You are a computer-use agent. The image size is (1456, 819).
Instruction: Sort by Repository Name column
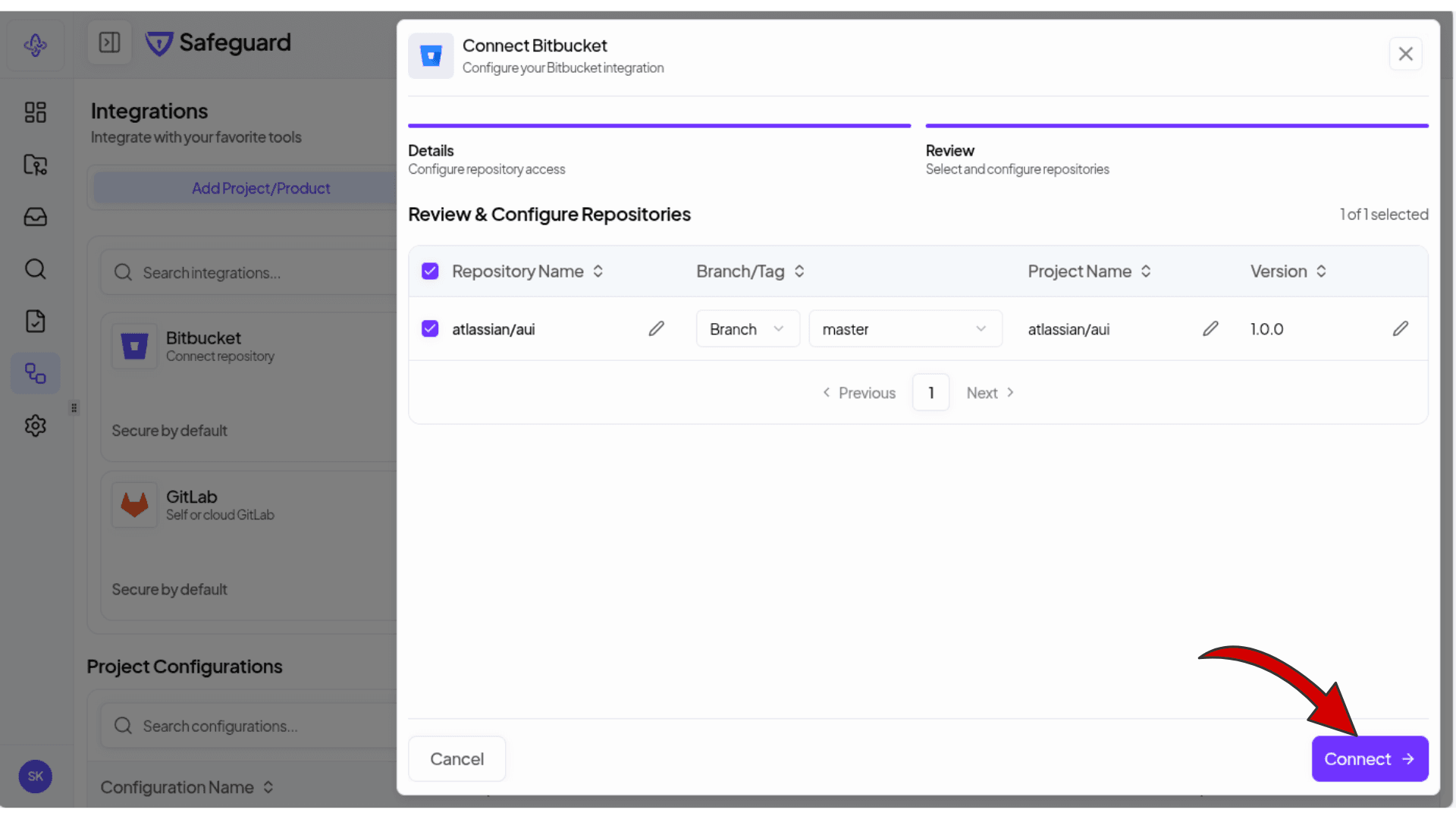(x=598, y=271)
